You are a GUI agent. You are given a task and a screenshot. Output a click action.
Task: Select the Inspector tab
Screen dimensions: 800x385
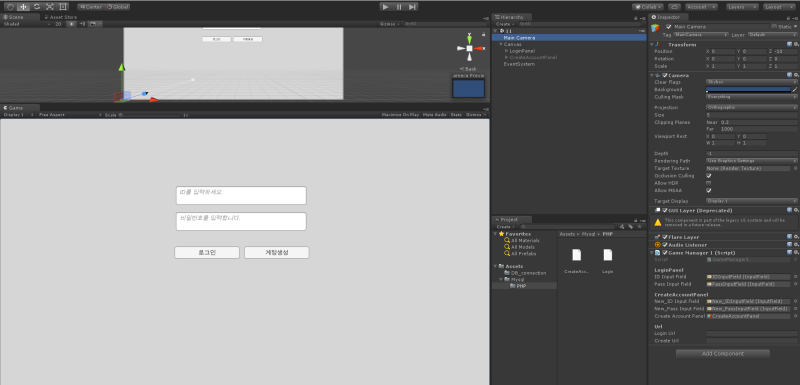click(668, 17)
